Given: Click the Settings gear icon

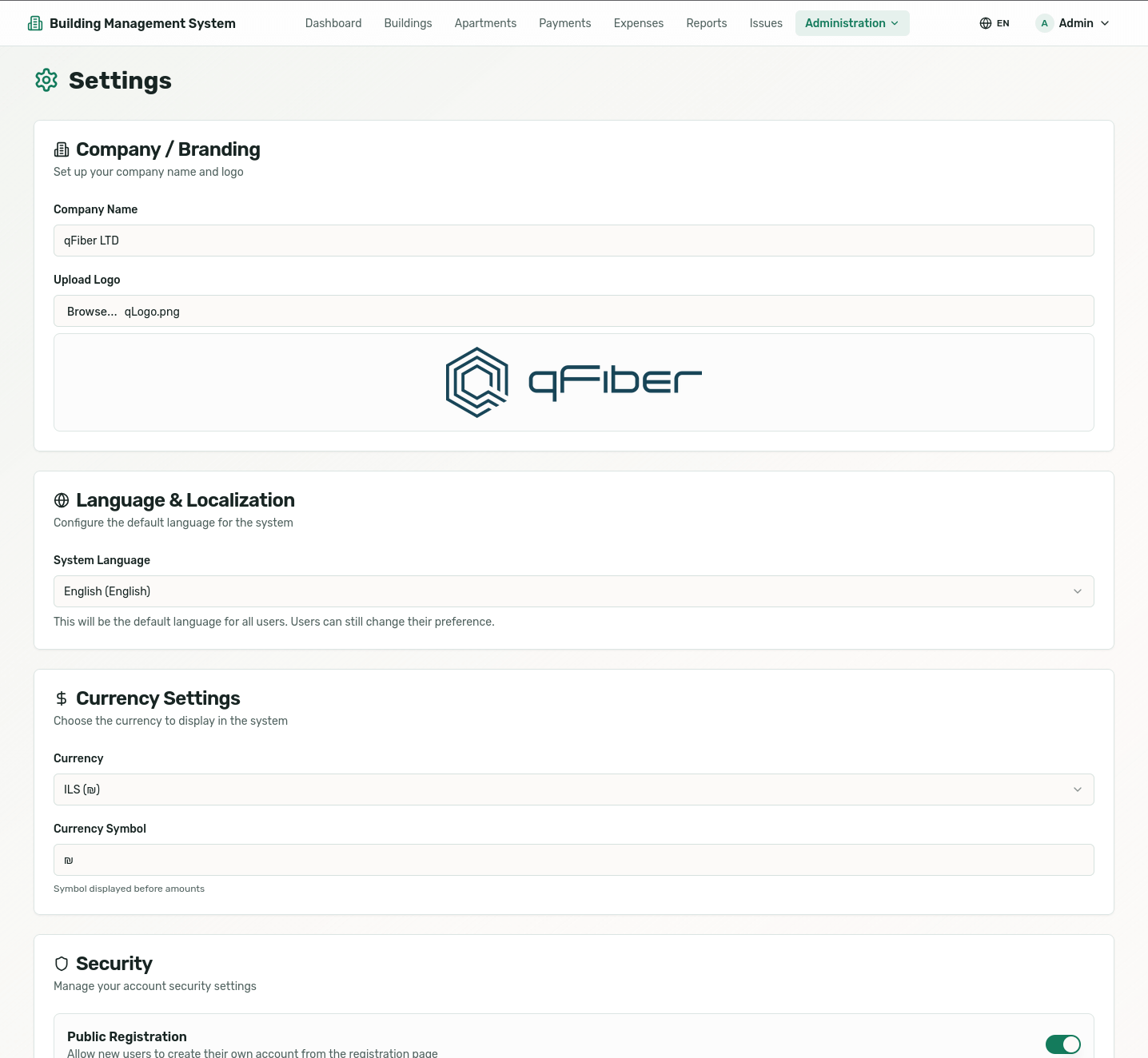Looking at the screenshot, I should coord(46,80).
